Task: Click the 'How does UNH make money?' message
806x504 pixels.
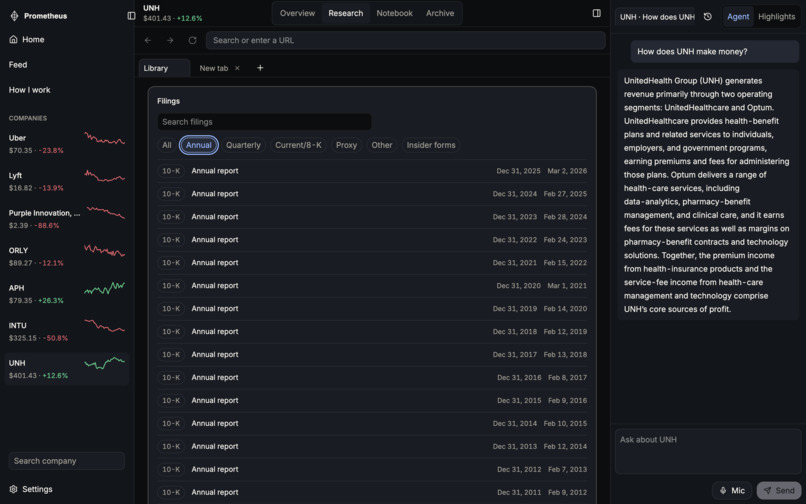Action: pyautogui.click(x=715, y=51)
